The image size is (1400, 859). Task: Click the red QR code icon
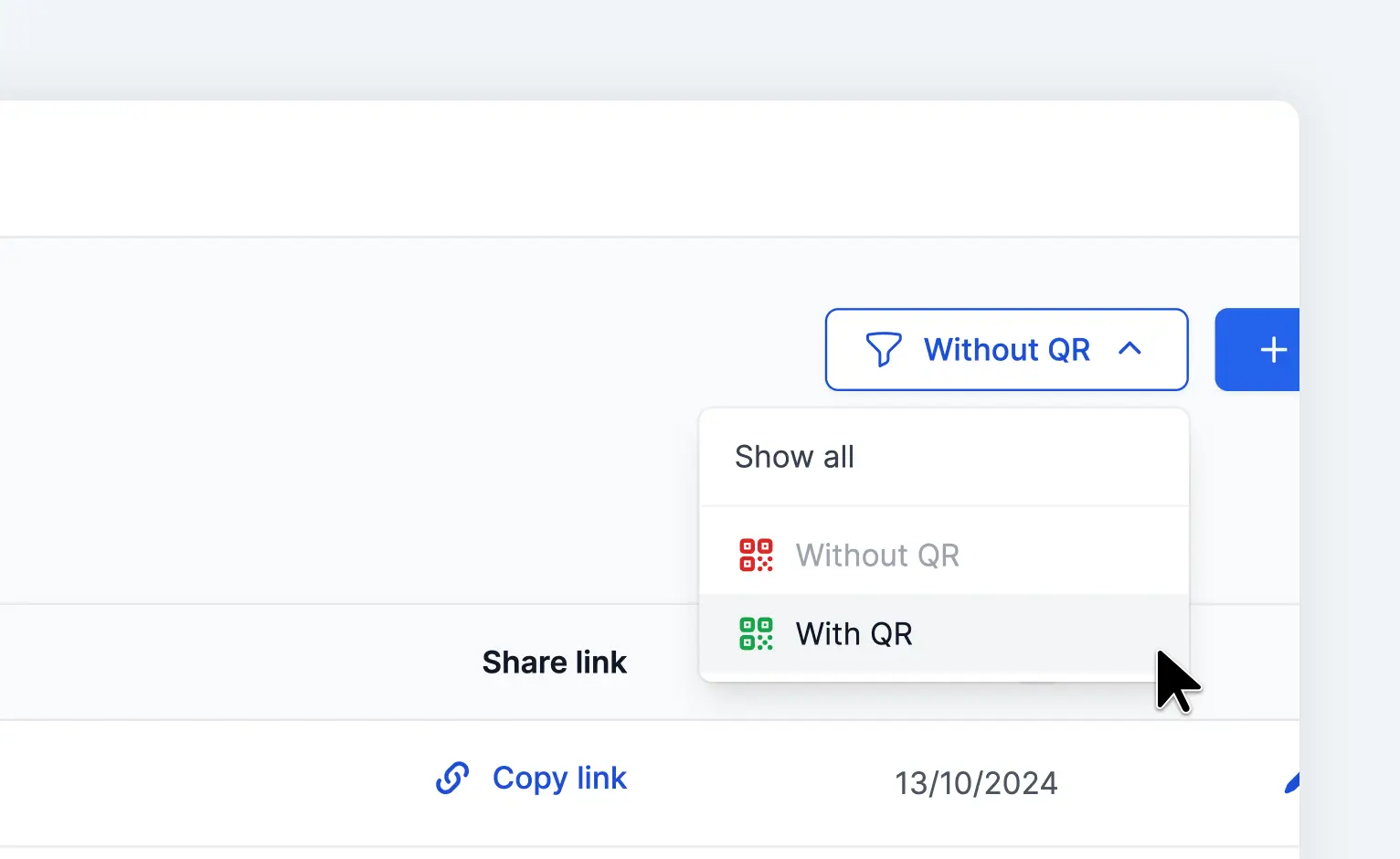756,555
